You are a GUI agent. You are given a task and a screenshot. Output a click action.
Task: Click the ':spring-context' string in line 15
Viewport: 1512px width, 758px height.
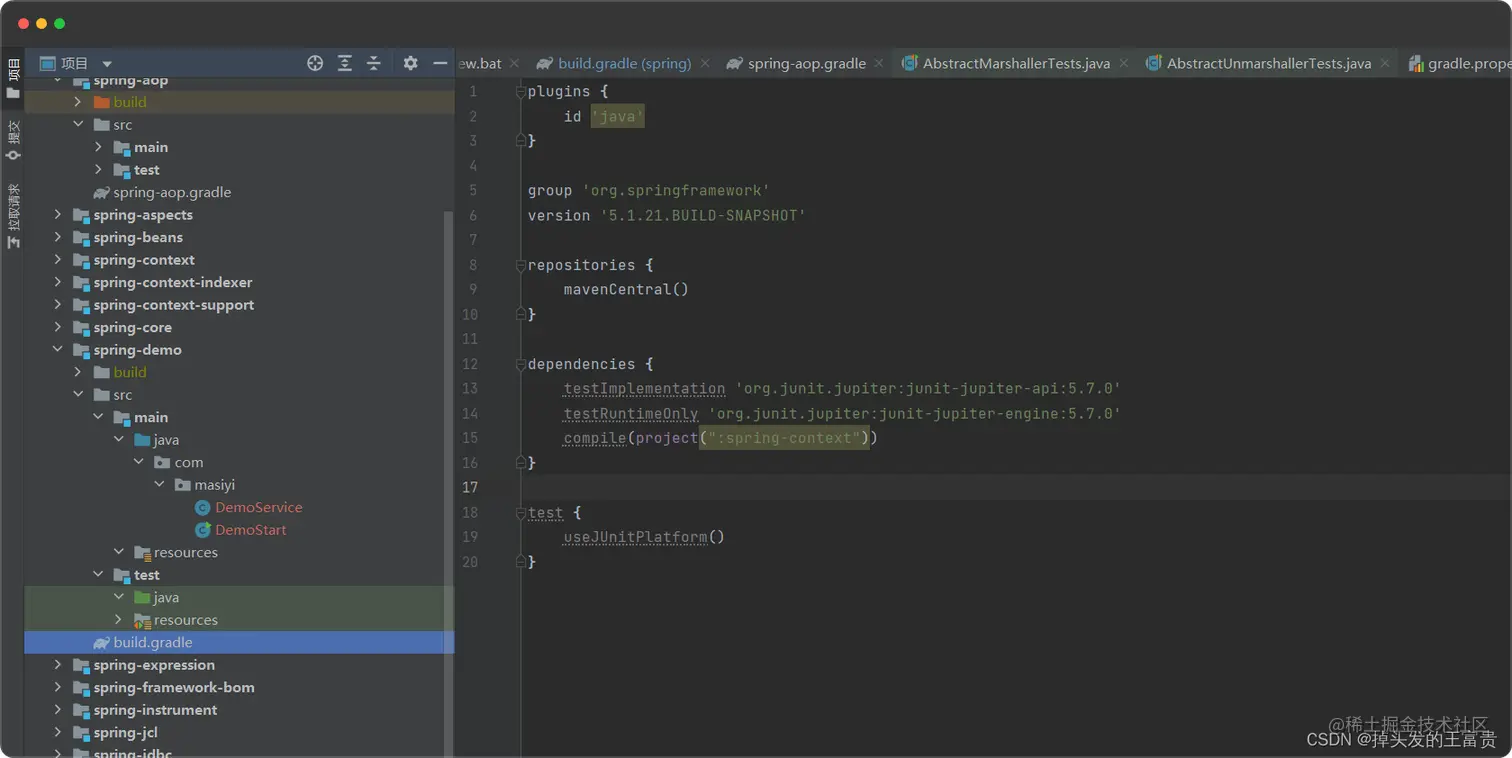point(785,438)
